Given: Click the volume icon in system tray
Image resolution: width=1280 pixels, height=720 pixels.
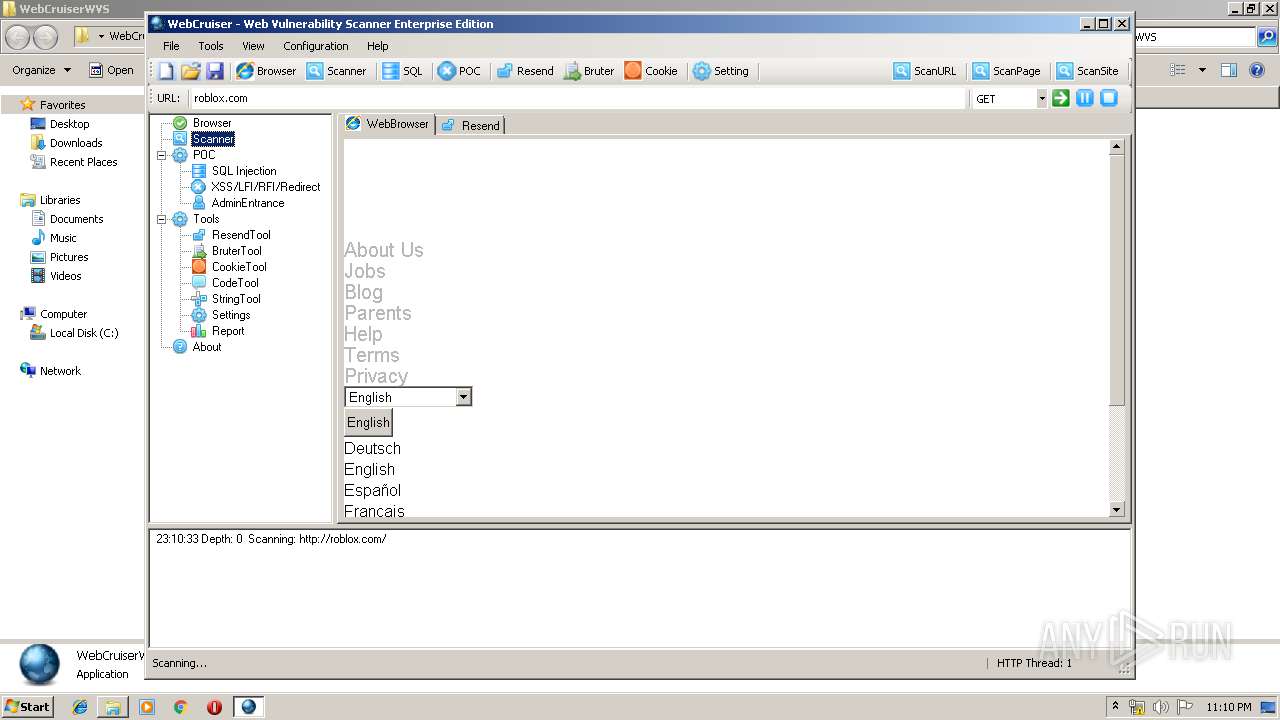Looking at the screenshot, I should 1161,707.
